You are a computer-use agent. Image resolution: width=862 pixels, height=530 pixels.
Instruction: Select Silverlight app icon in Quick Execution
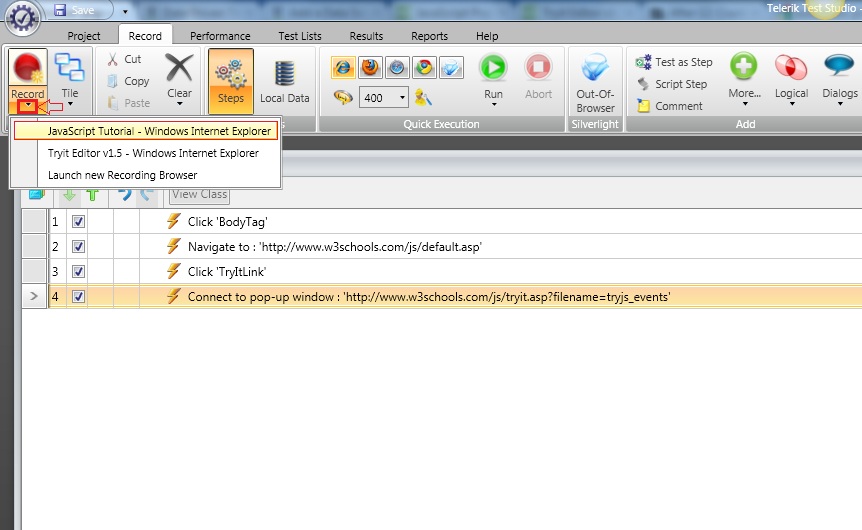pyautogui.click(x=451, y=68)
